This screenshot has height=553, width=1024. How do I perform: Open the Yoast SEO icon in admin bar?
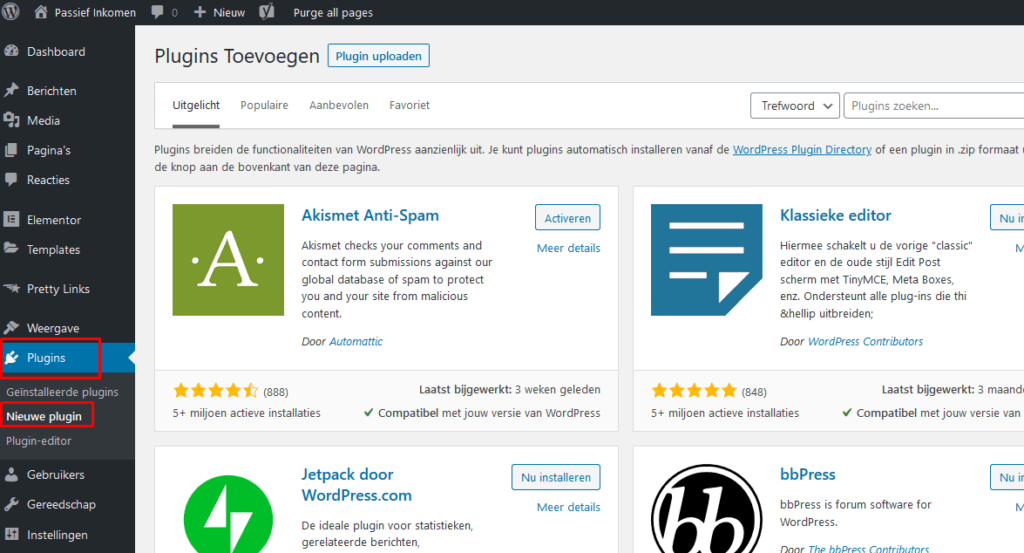[266, 12]
